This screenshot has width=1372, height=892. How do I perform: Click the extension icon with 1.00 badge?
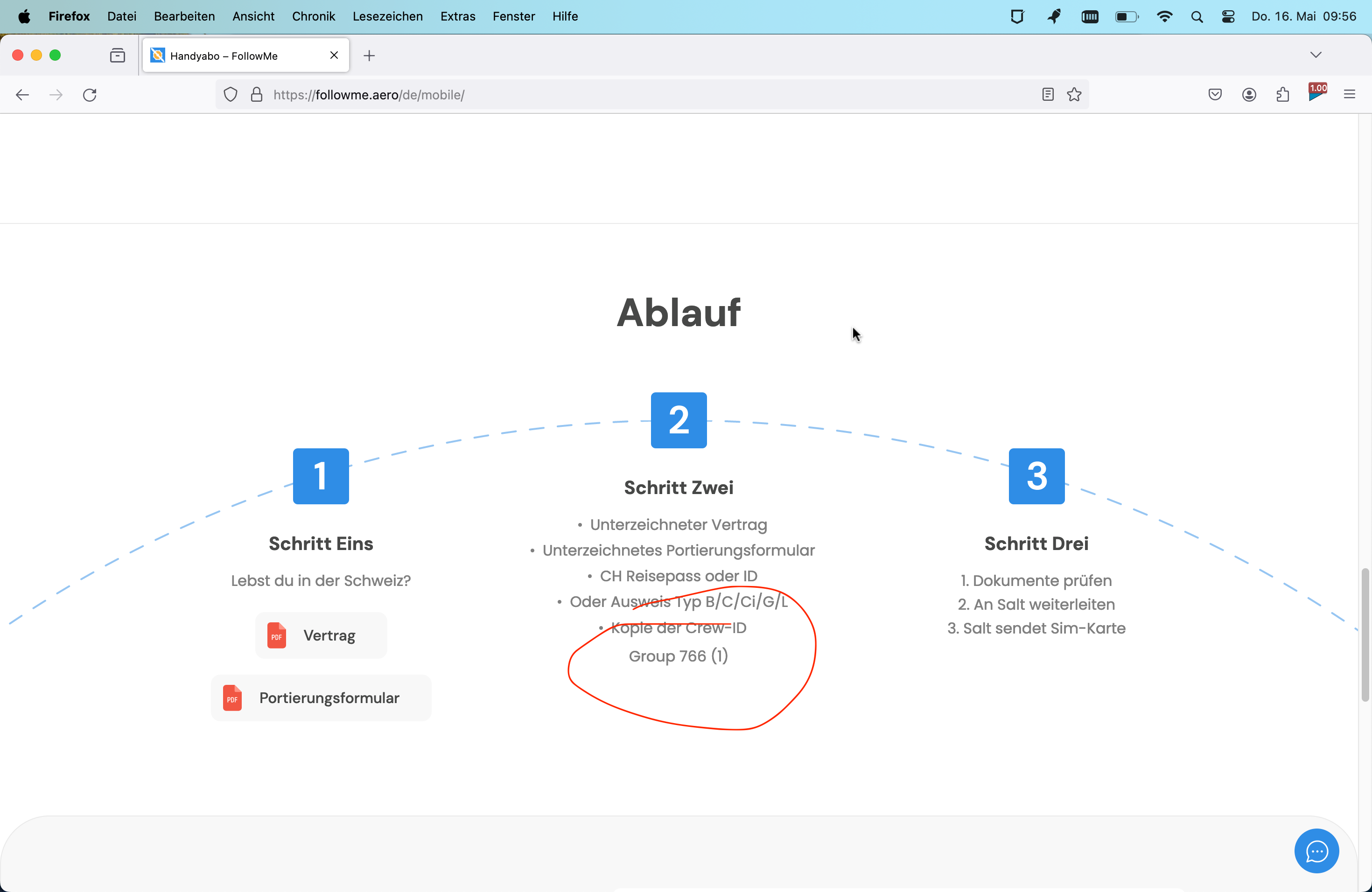pos(1316,93)
